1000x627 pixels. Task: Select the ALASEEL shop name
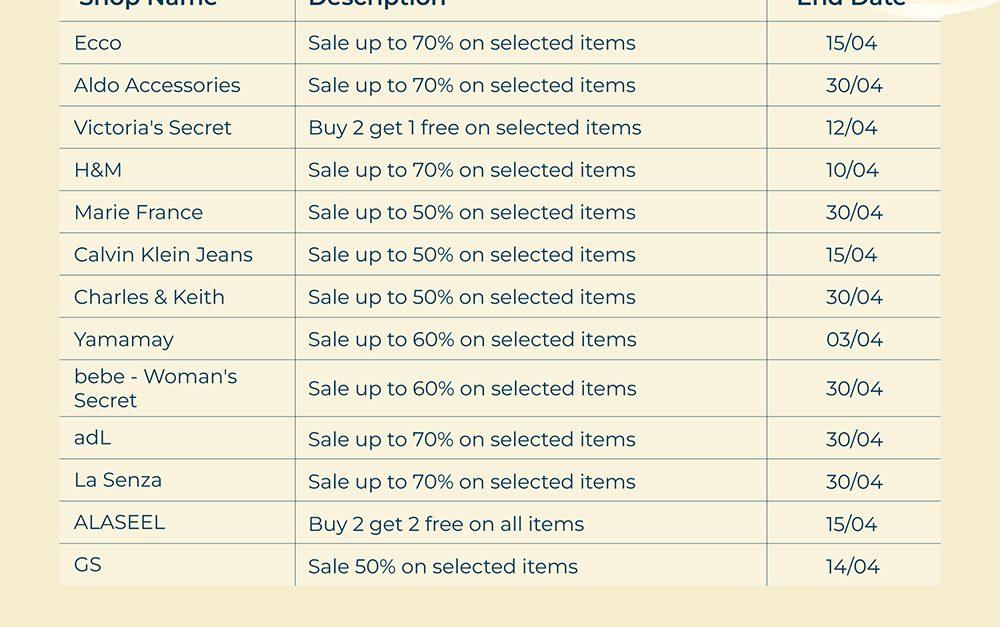119,522
